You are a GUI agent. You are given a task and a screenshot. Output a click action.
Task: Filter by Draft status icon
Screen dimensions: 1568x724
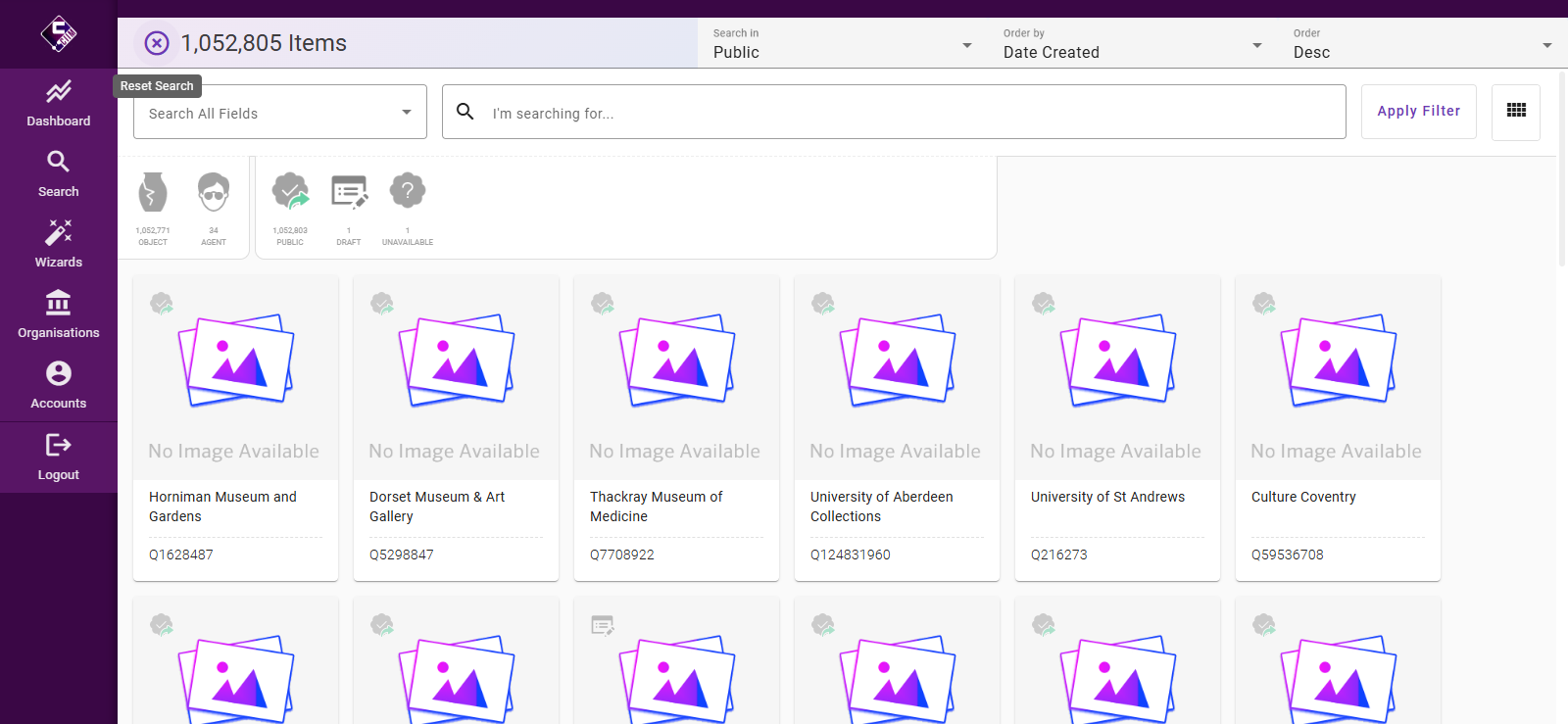click(349, 194)
